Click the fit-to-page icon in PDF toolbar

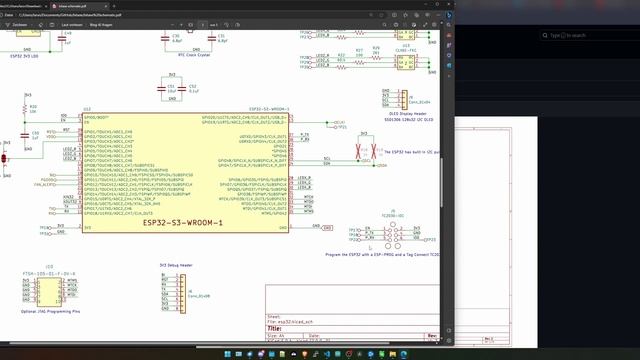(x=190, y=25)
